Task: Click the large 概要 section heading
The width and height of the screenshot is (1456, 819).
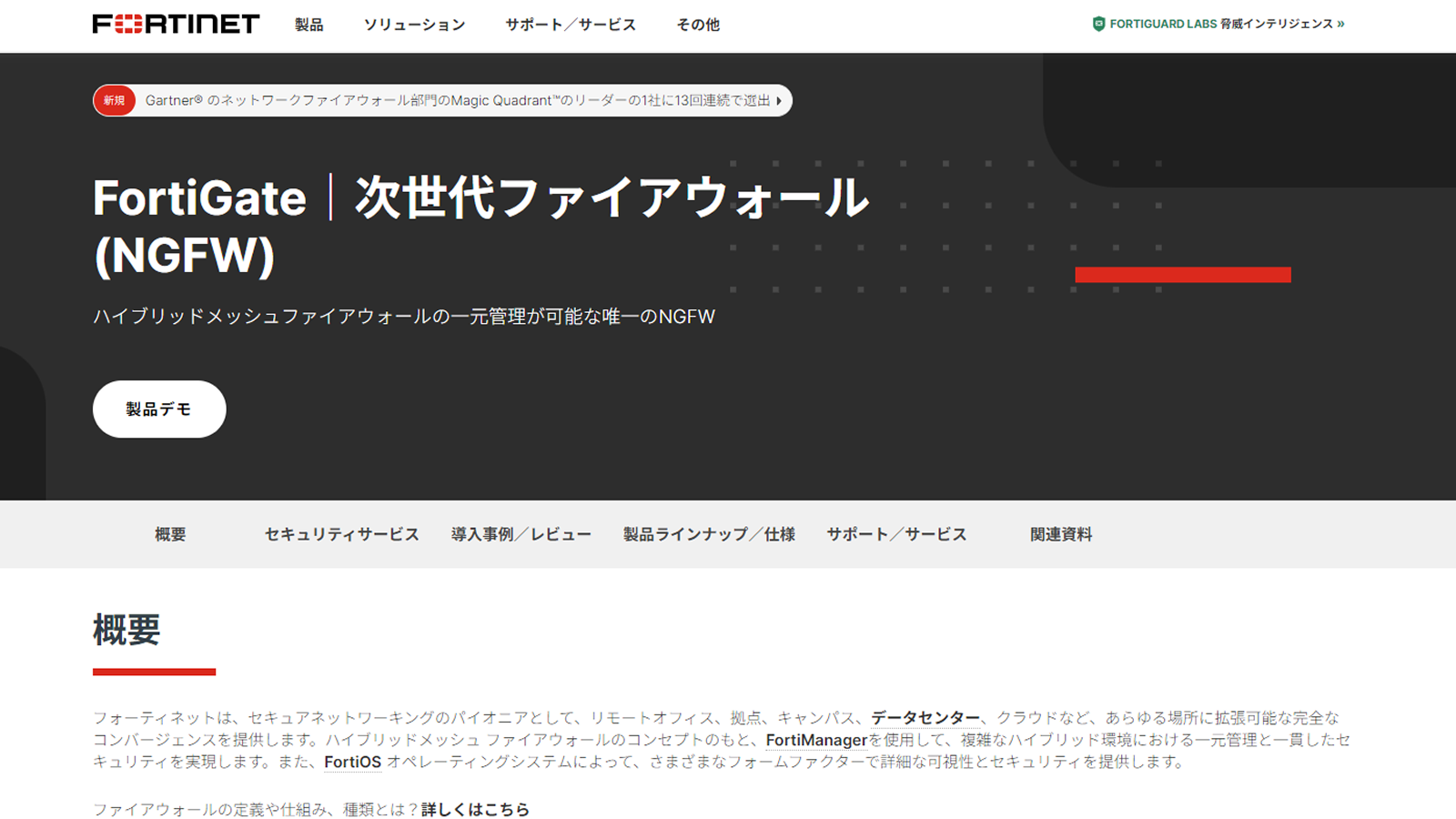Action: [x=126, y=630]
